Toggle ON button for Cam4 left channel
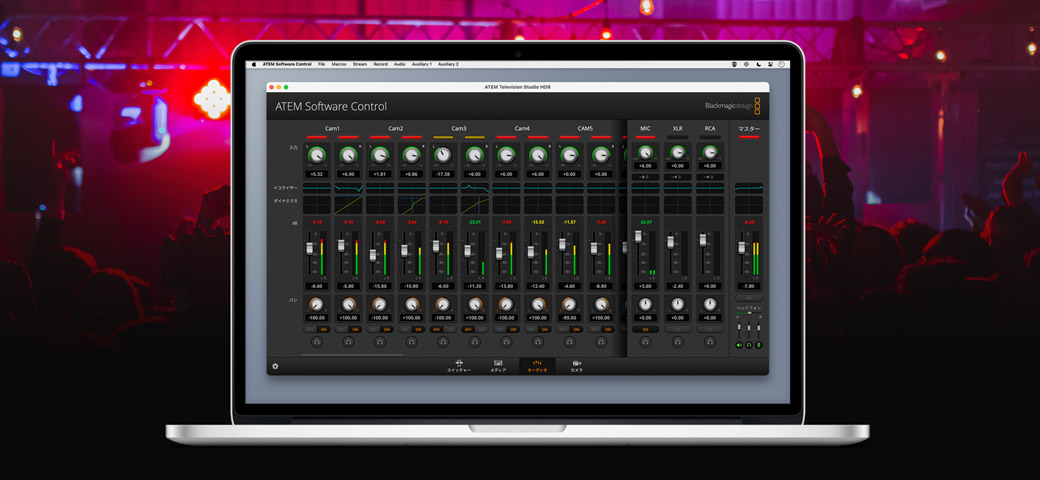This screenshot has width=1040, height=480. (x=513, y=329)
